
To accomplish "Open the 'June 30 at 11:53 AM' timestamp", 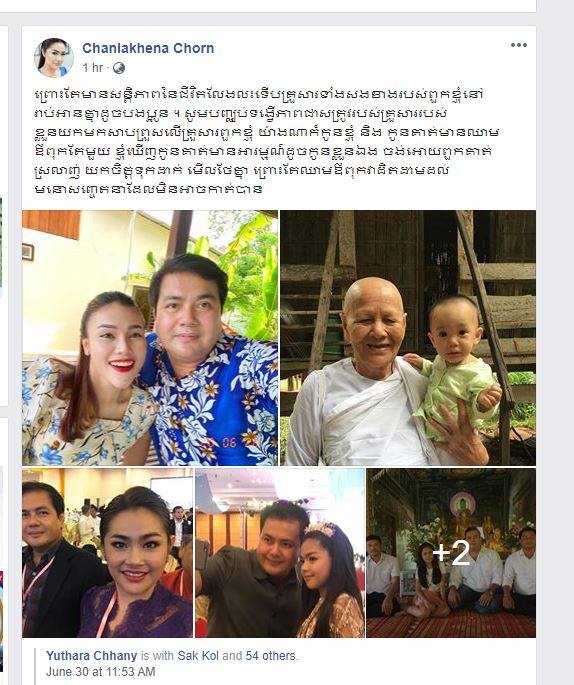I will 100,671.
